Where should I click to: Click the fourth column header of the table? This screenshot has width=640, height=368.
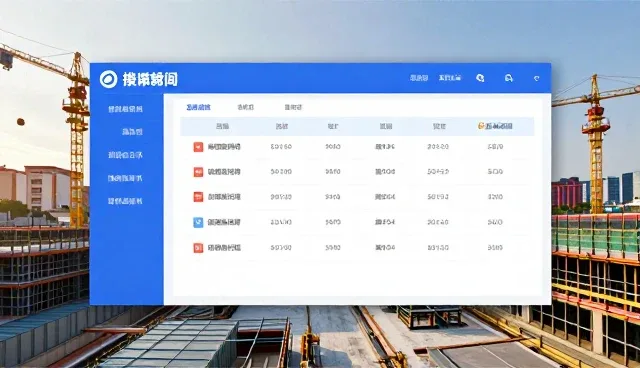(x=386, y=126)
